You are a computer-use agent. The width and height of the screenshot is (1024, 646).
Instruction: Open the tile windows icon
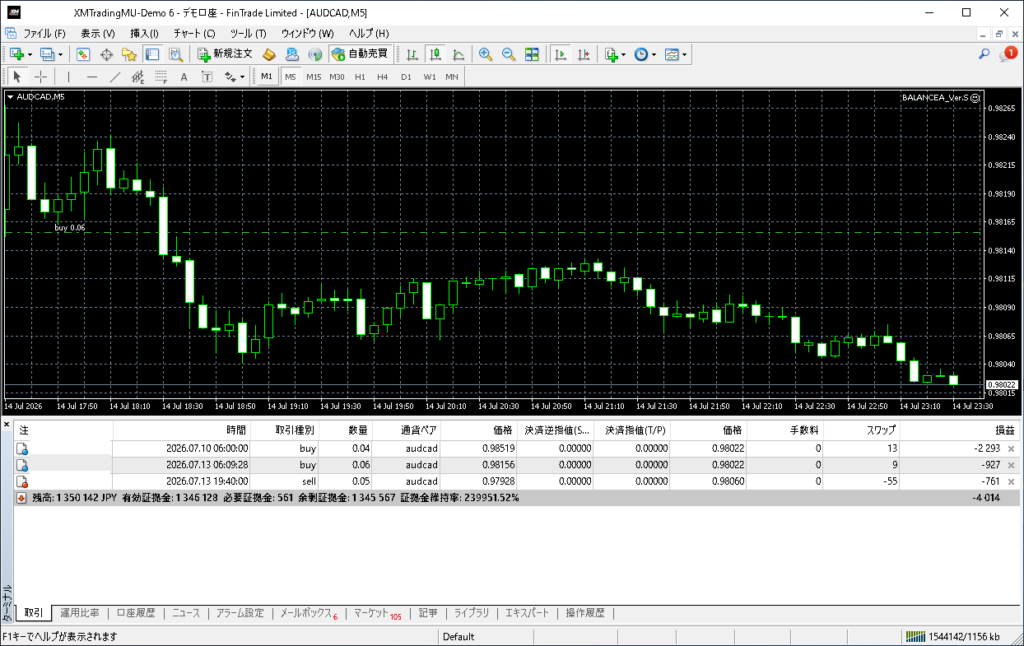(x=532, y=54)
